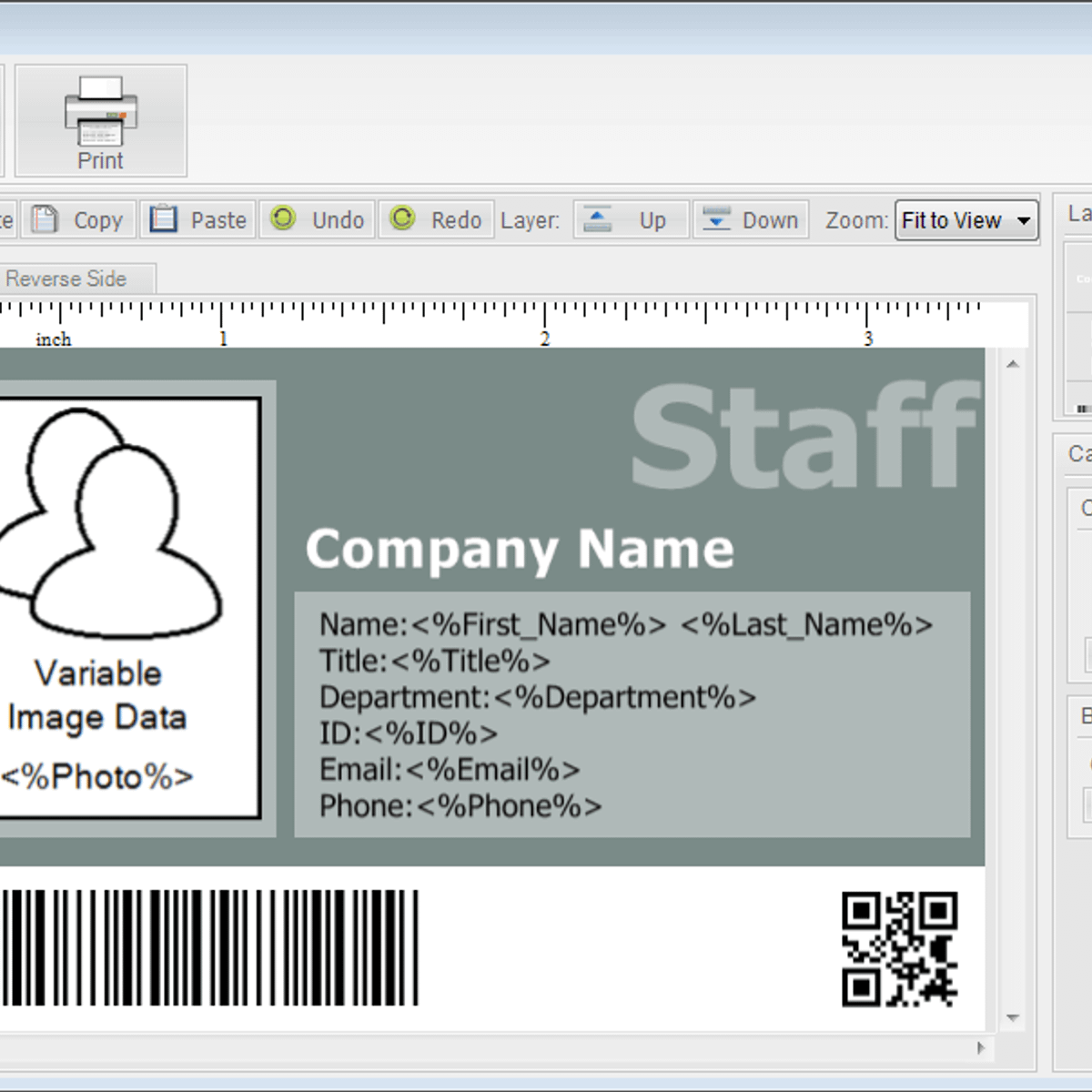This screenshot has width=1092, height=1092.
Task: Click the vertical scrollbar down arrow
Action: click(1013, 1018)
